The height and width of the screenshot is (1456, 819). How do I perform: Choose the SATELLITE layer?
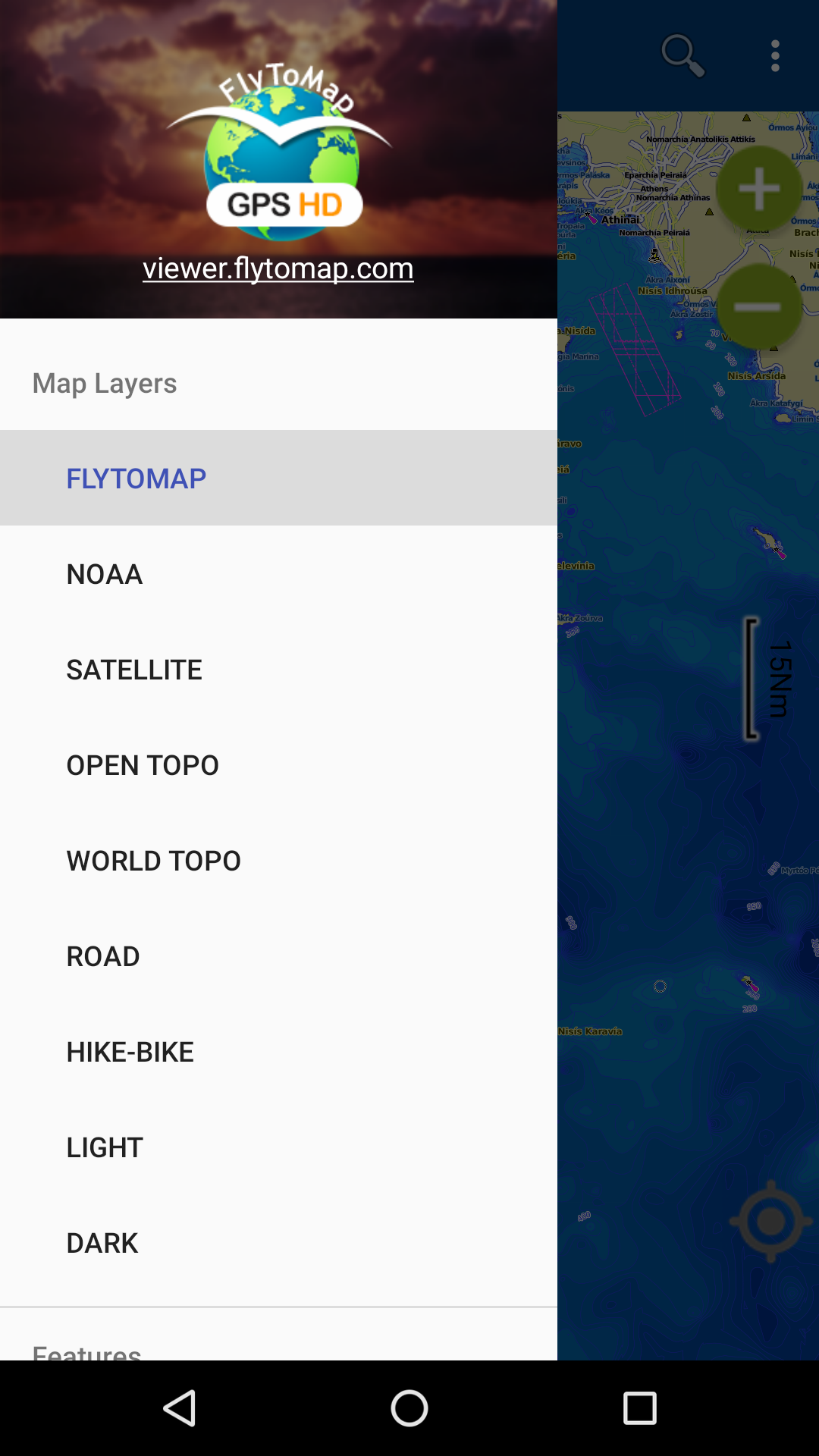(278, 669)
